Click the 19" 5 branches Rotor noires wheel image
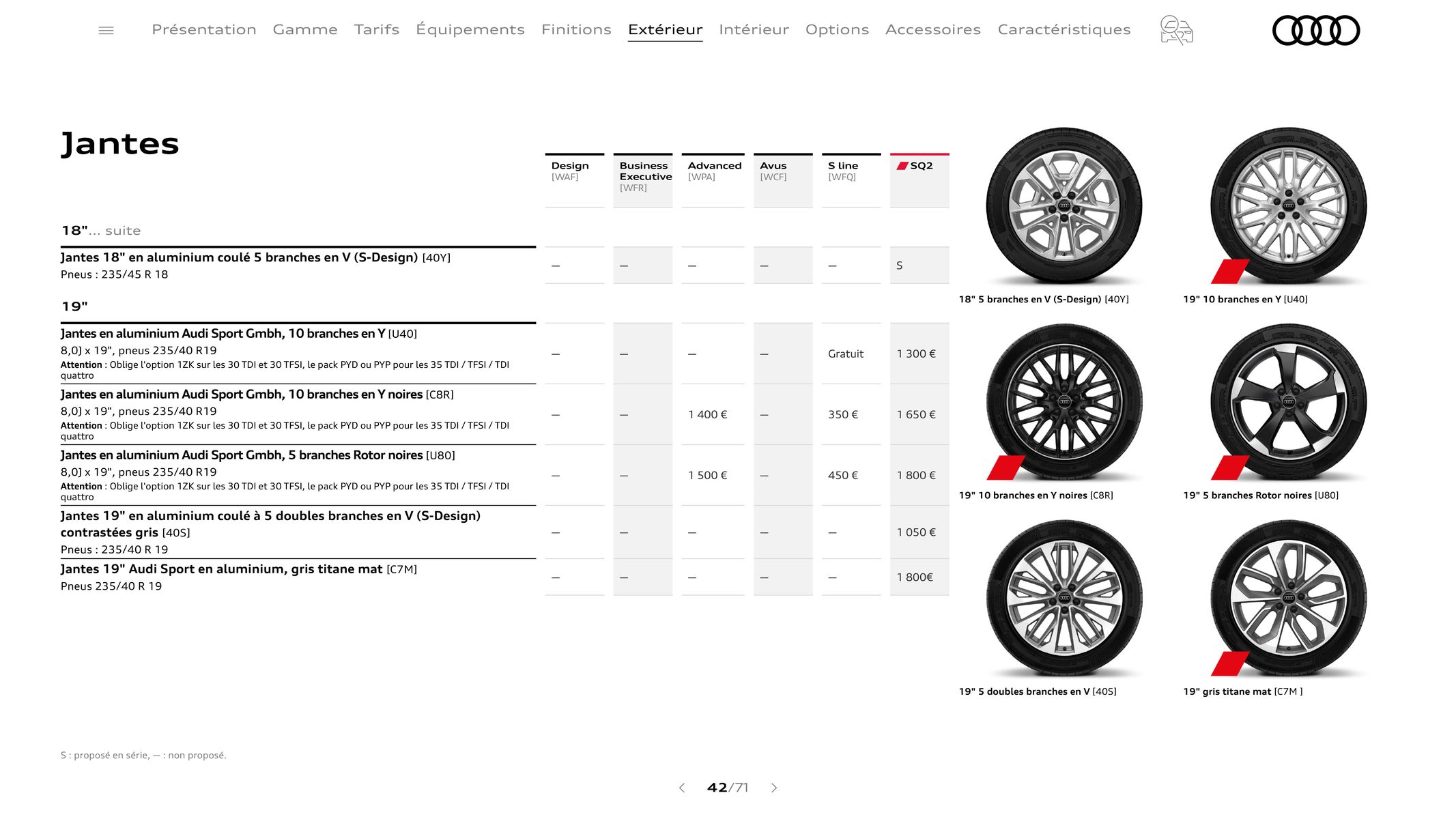1456x819 pixels. click(x=1289, y=402)
